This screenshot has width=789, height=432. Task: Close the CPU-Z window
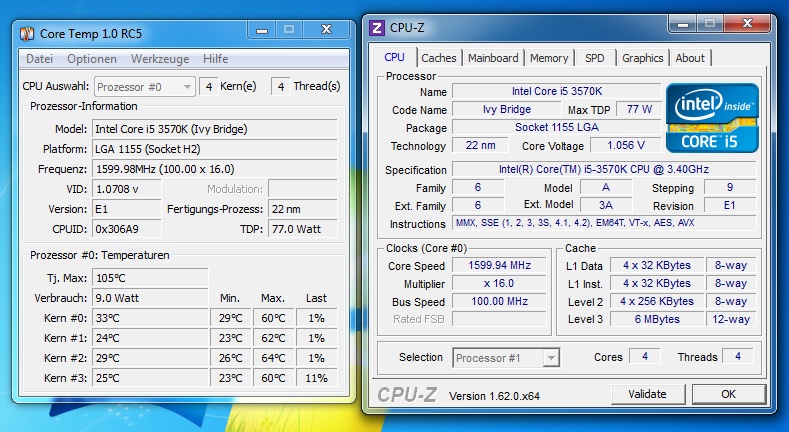[747, 24]
